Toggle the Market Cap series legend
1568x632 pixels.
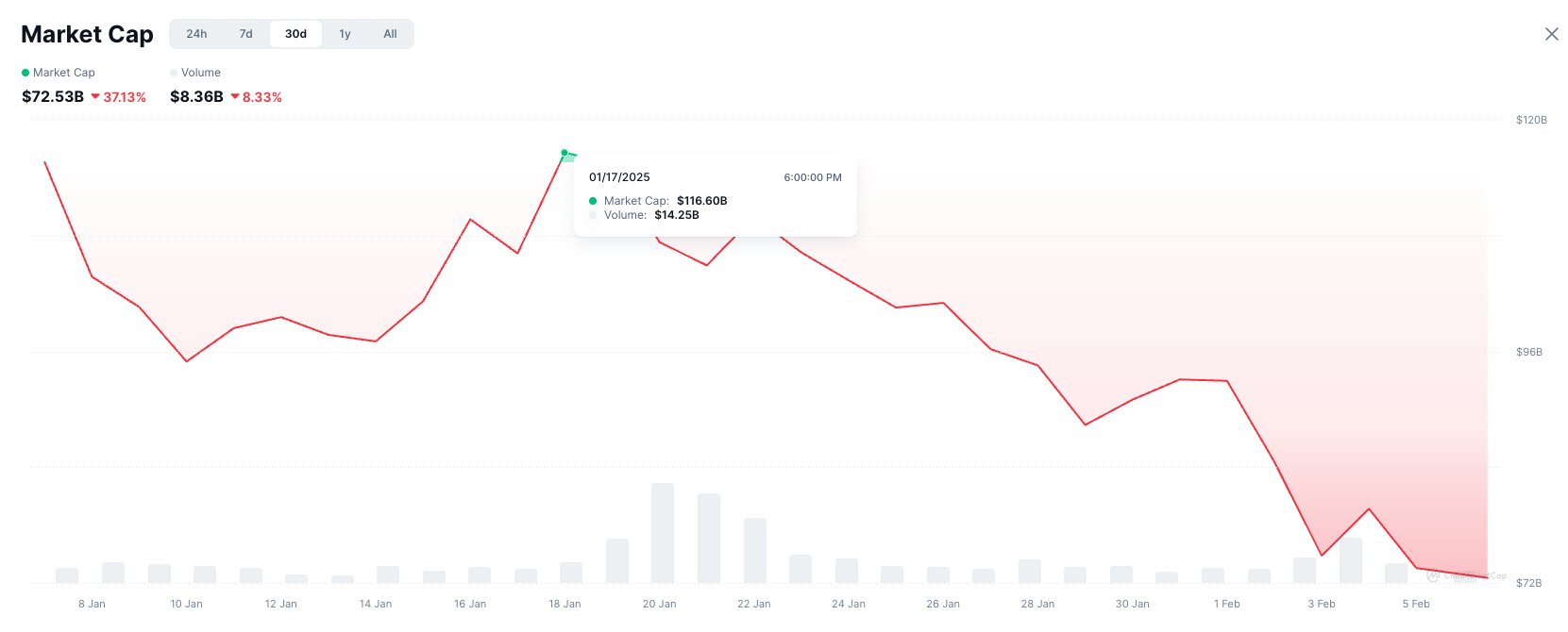coord(59,73)
